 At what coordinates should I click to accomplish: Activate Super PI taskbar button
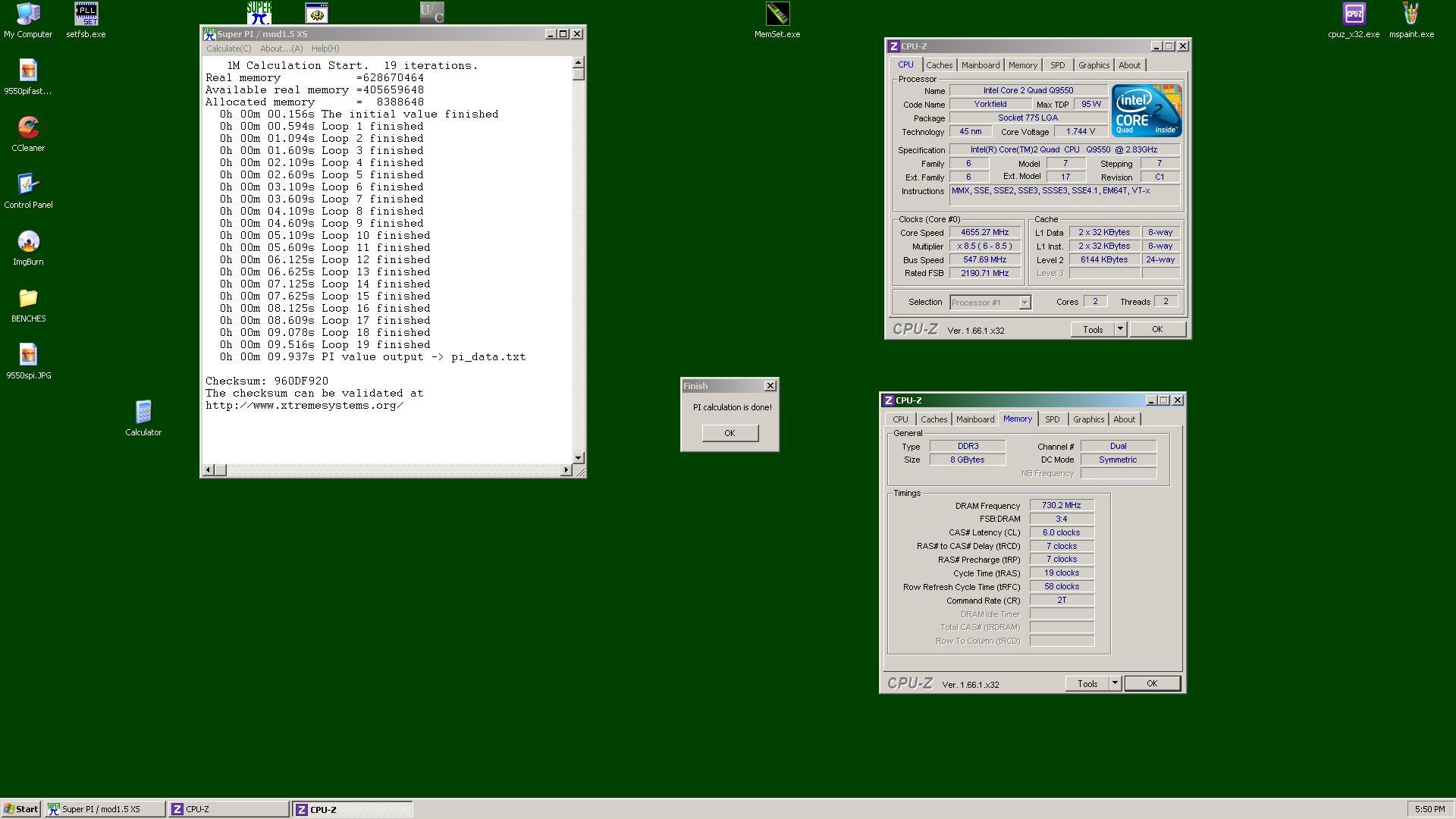105,809
